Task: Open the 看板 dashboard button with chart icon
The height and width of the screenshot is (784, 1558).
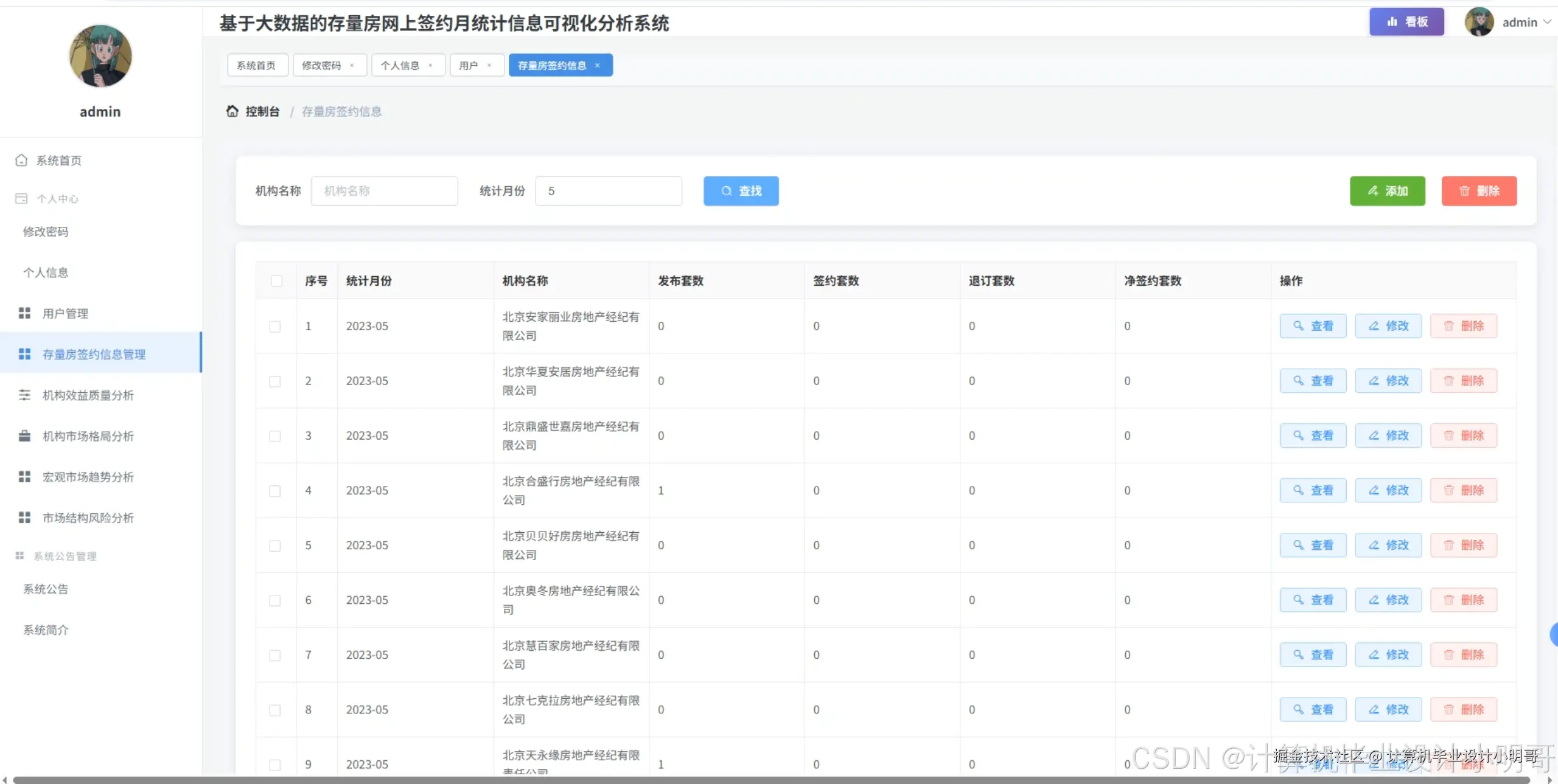Action: pyautogui.click(x=1406, y=21)
